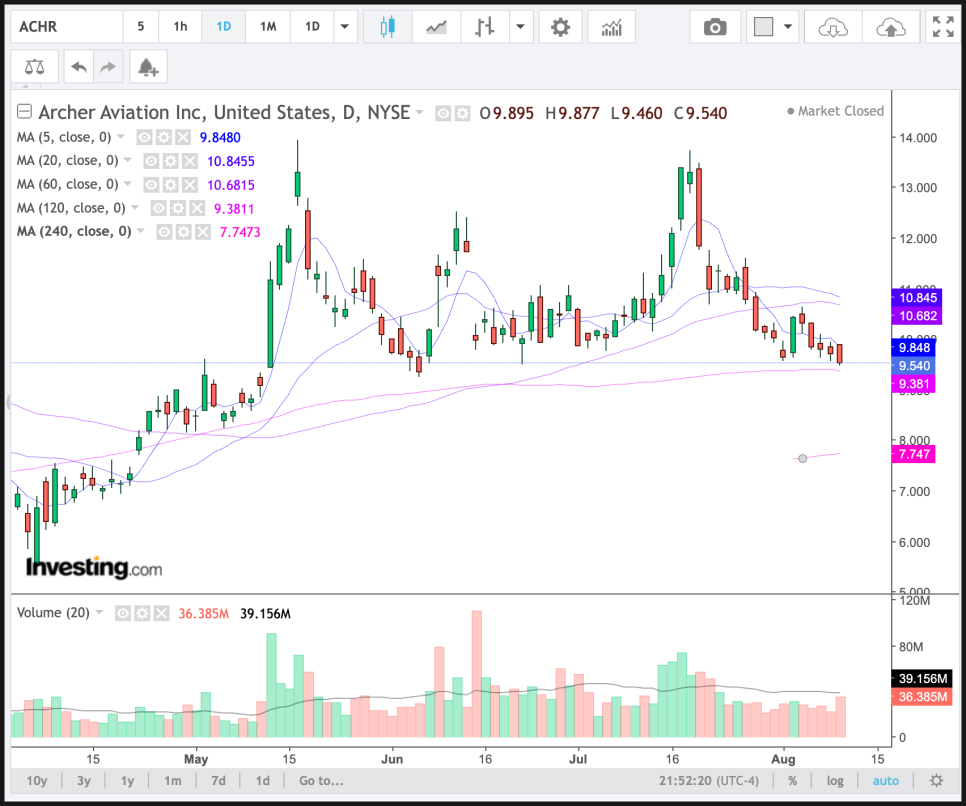Show the 7d date range

pos(218,781)
